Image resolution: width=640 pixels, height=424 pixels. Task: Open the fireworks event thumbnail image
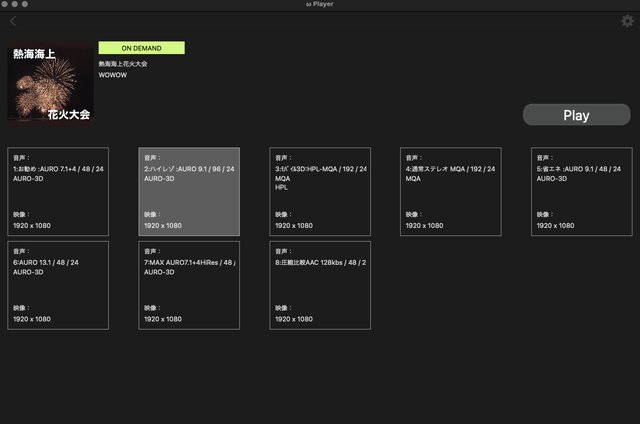[x=51, y=84]
